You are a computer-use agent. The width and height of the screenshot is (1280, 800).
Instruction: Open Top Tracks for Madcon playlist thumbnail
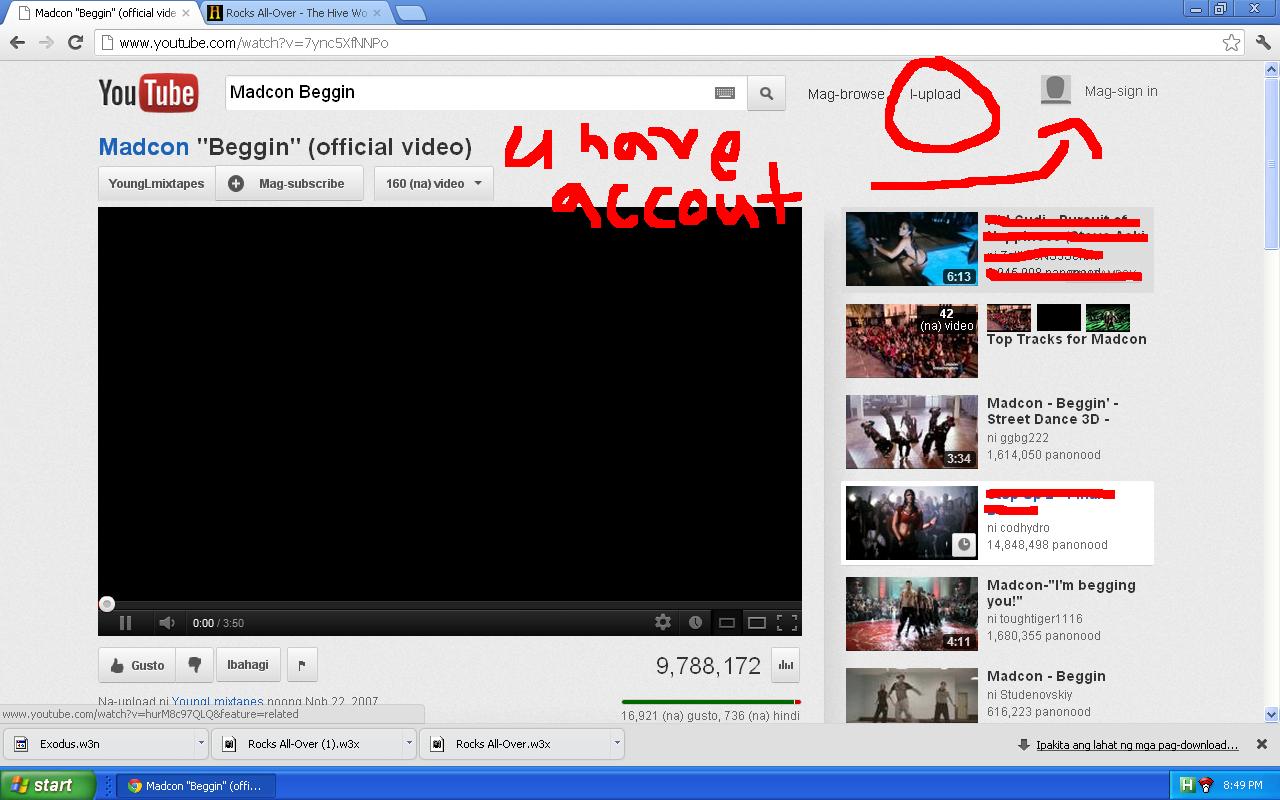tap(911, 341)
